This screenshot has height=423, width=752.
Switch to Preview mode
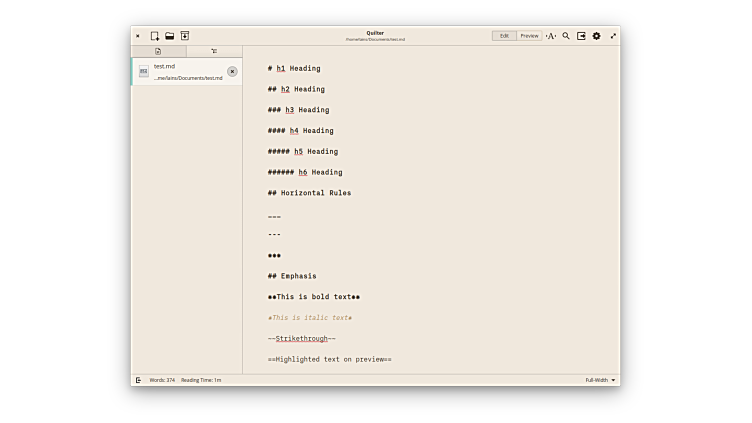[x=529, y=36]
